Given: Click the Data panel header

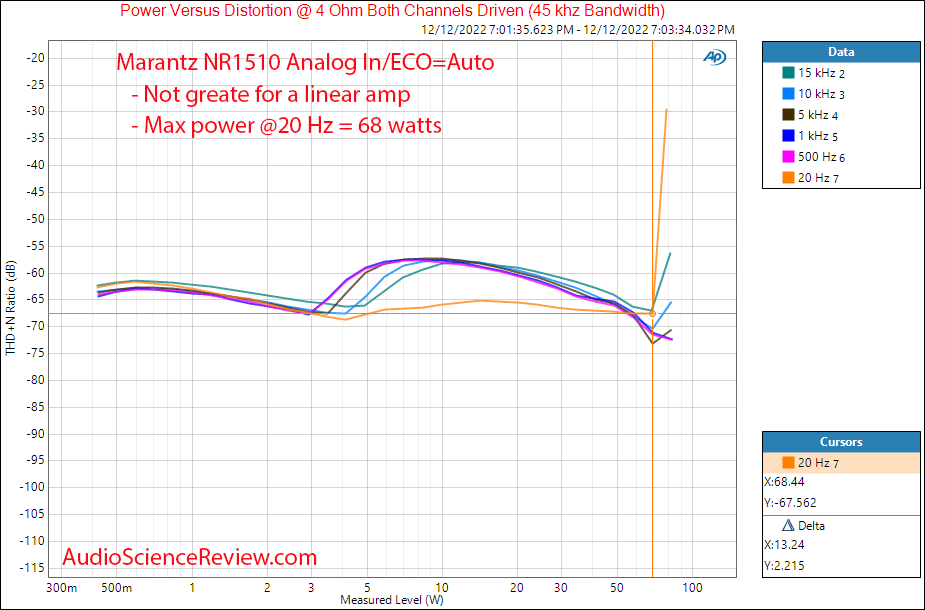Looking at the screenshot, I should (841, 52).
